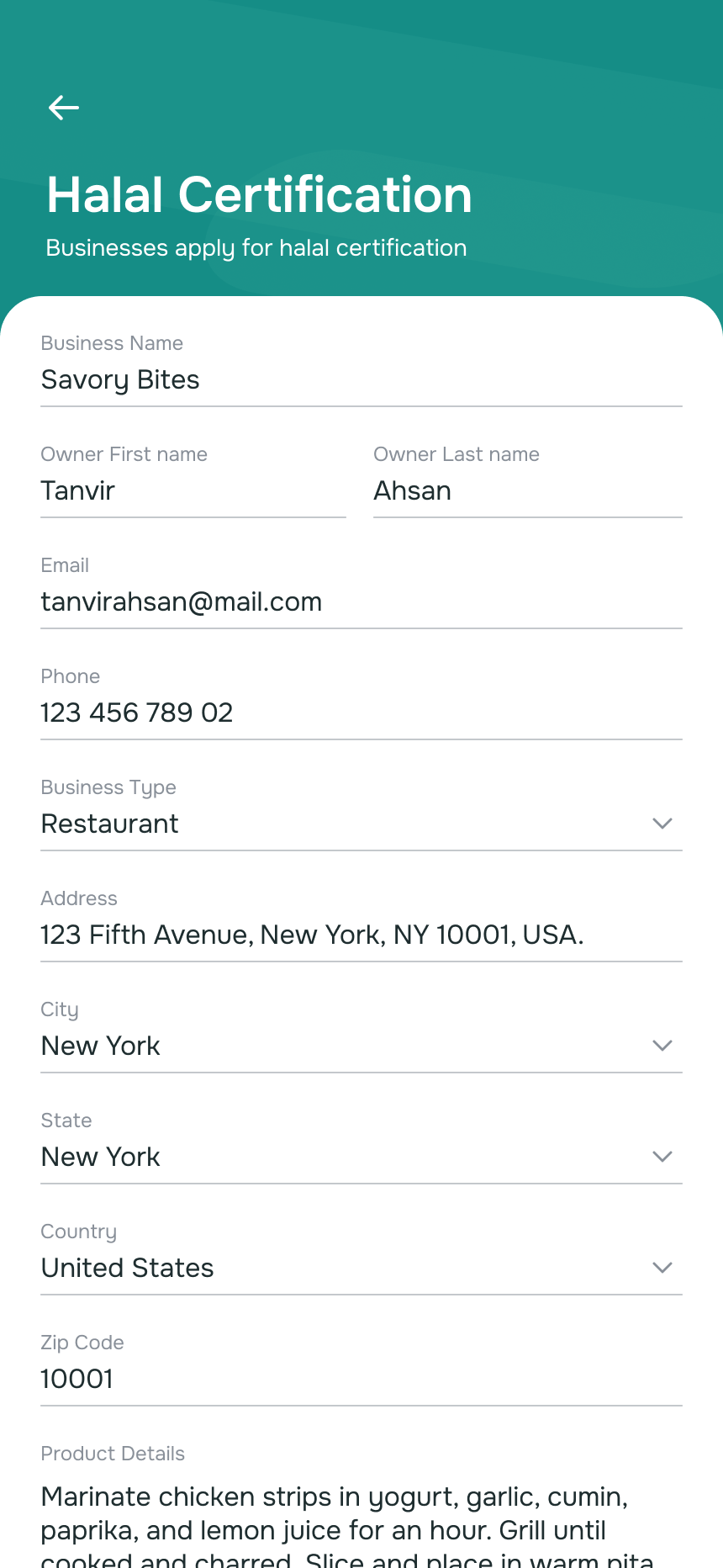Choose the United States country value

128,1269
